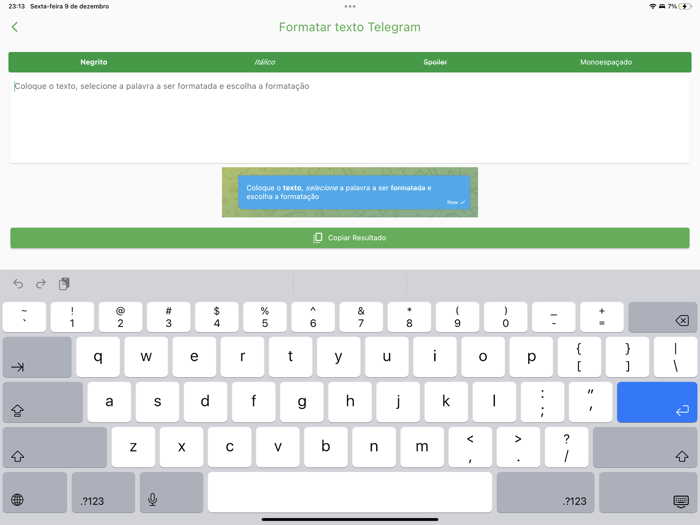Tap the space bar
This screenshot has width=700, height=525.
[350, 492]
